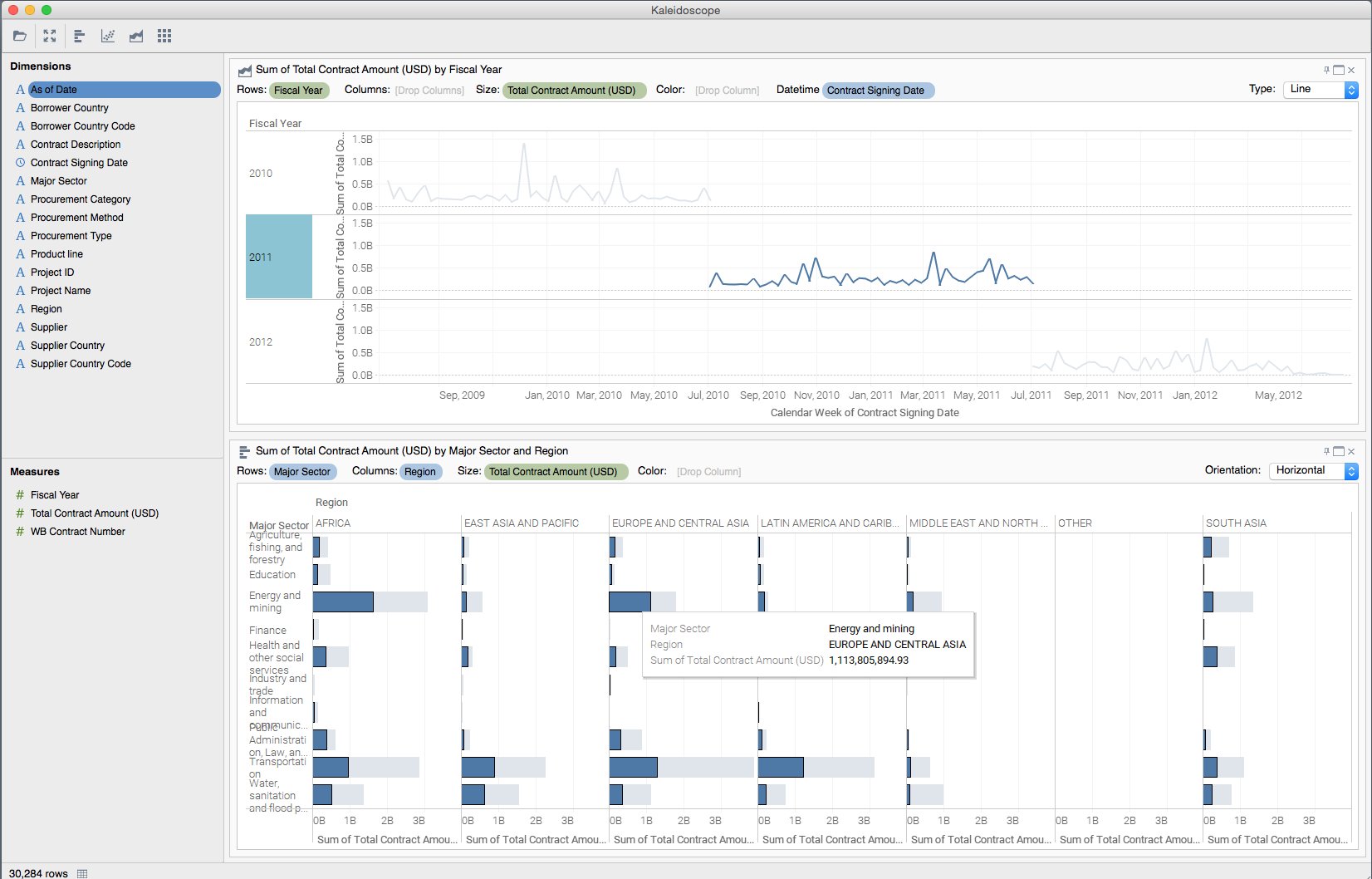Screen dimensions: 1372x879
Task: Click the grid matrix toolbar icon
Action: tap(164, 36)
